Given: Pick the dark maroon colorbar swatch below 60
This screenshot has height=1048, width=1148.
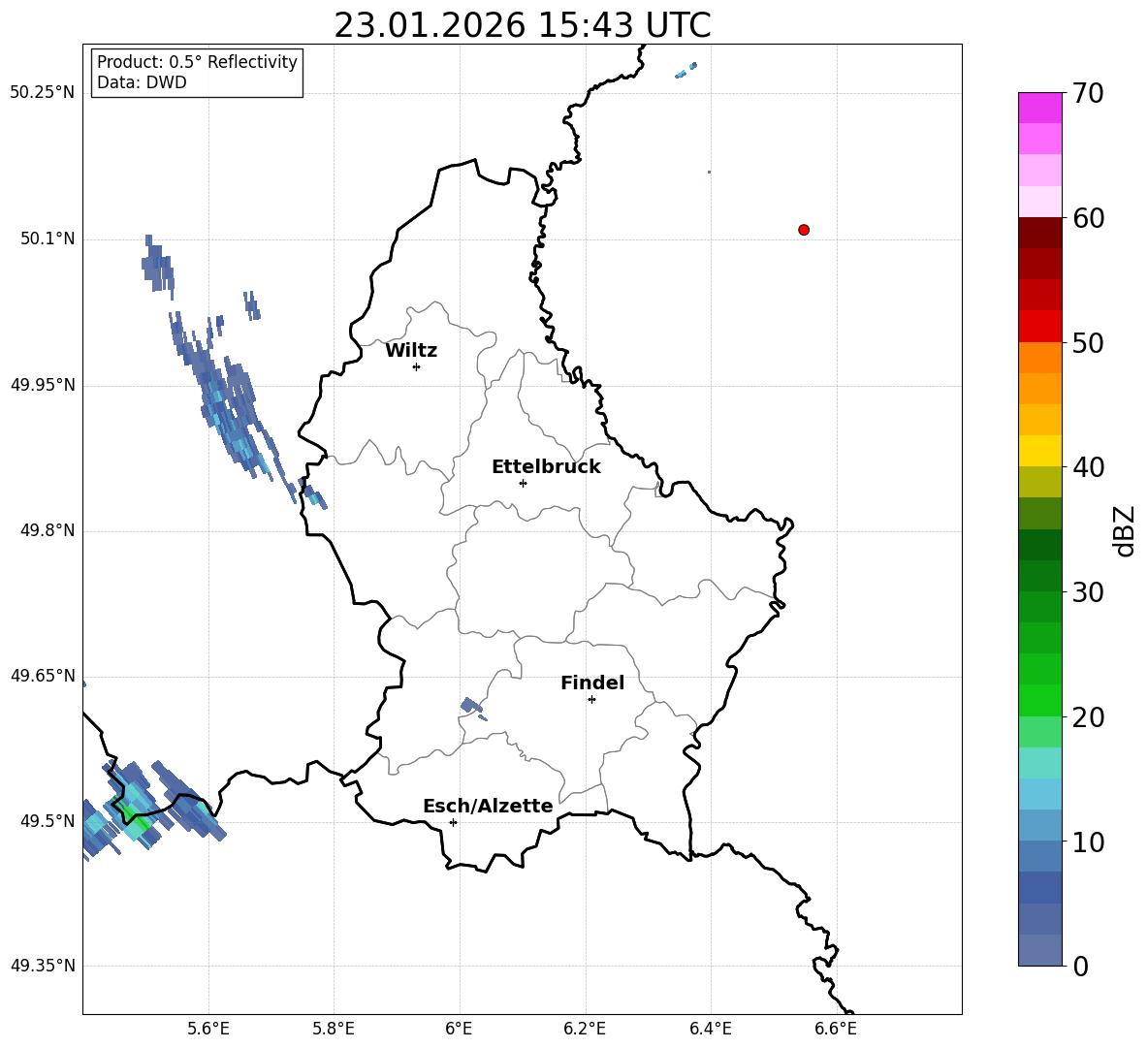Looking at the screenshot, I should pyautogui.click(x=1040, y=233).
